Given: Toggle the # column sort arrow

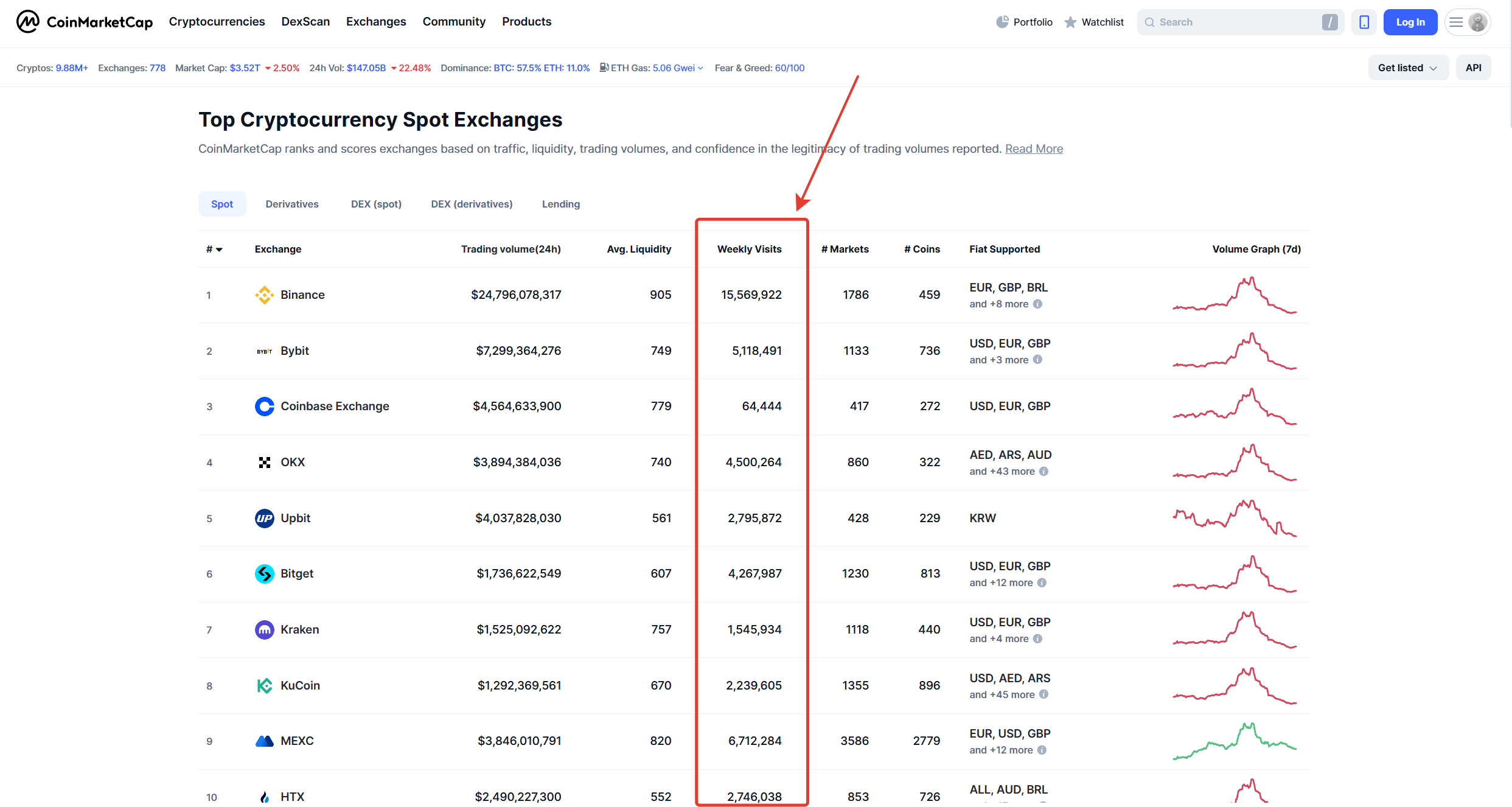Looking at the screenshot, I should point(220,250).
